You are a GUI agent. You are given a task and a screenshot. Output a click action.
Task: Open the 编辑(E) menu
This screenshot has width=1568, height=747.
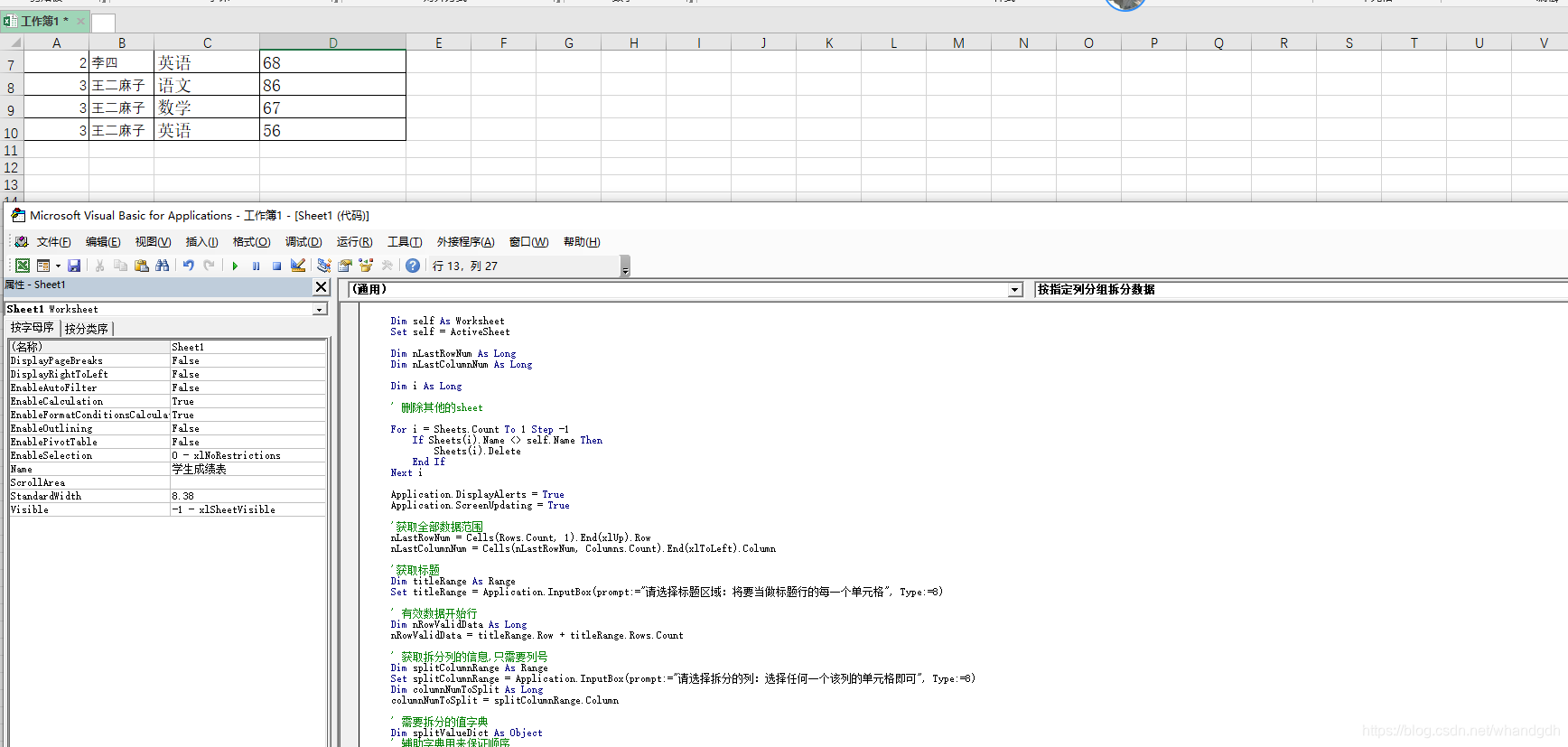(103, 242)
